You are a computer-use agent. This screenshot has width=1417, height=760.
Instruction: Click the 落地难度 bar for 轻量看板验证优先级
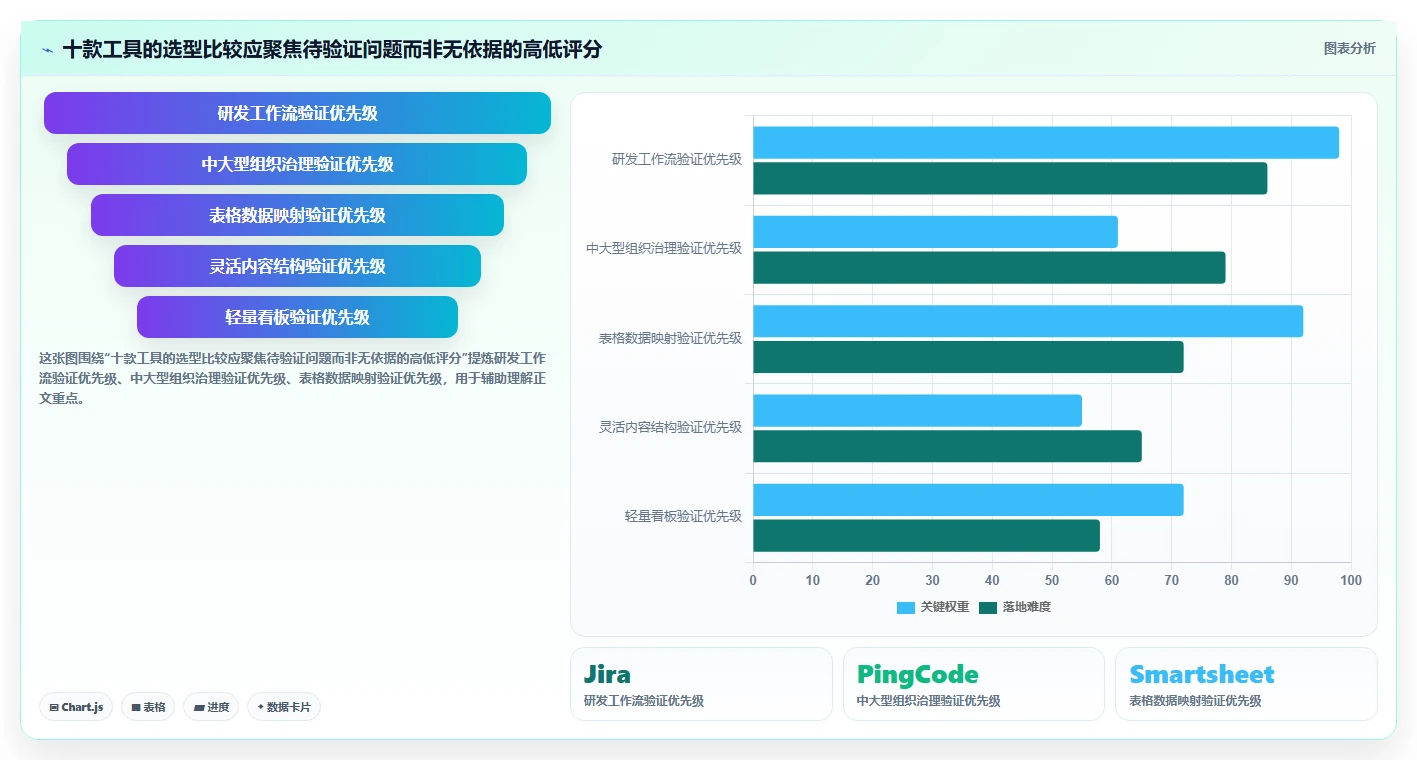926,536
